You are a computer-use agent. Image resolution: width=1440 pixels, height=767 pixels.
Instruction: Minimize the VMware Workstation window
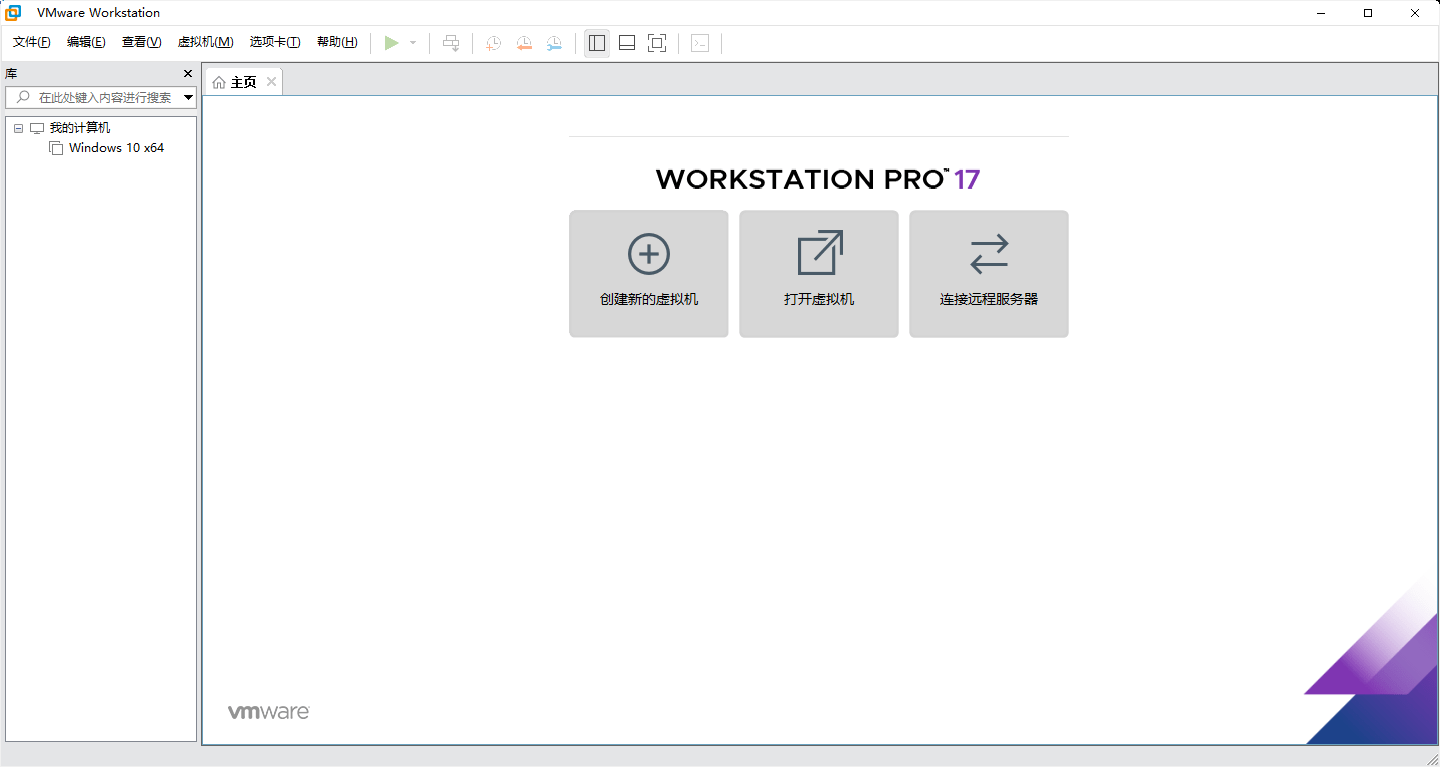click(1322, 13)
